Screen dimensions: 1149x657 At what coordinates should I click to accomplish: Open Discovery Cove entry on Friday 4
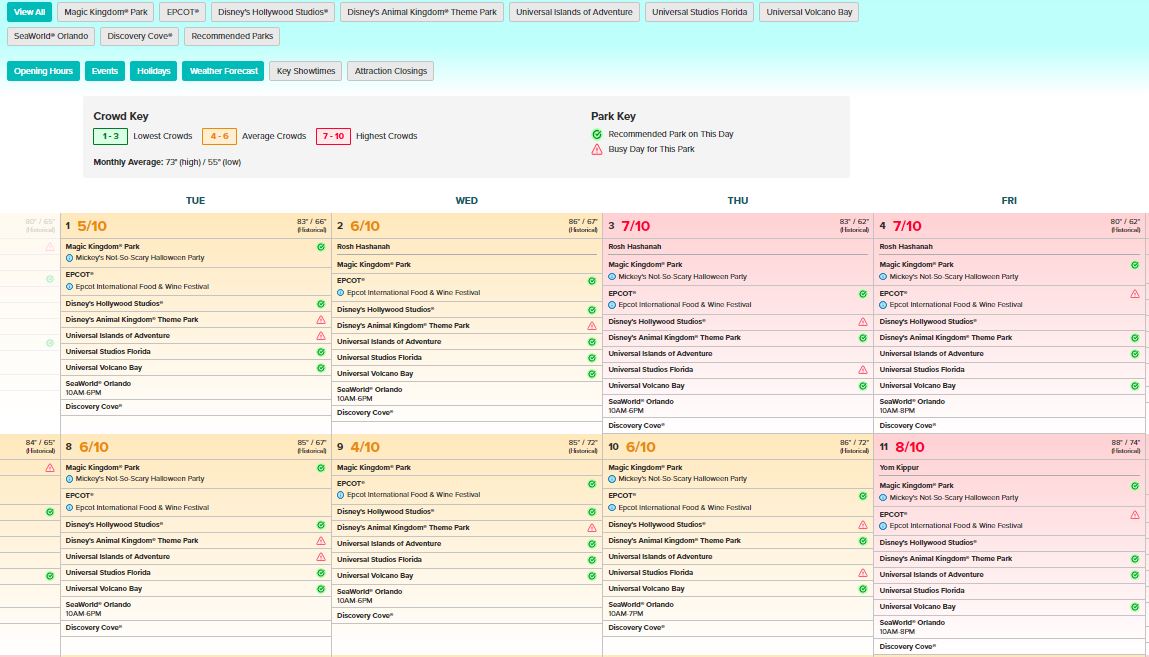coord(907,426)
